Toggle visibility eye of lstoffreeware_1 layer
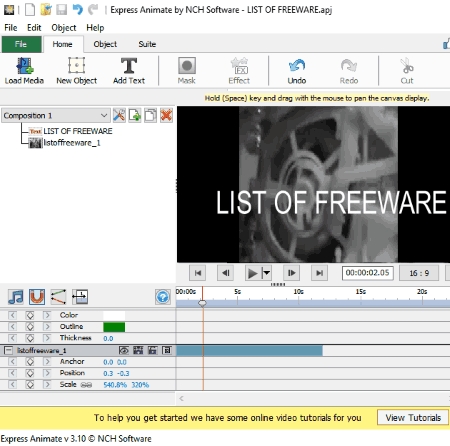 coord(124,350)
